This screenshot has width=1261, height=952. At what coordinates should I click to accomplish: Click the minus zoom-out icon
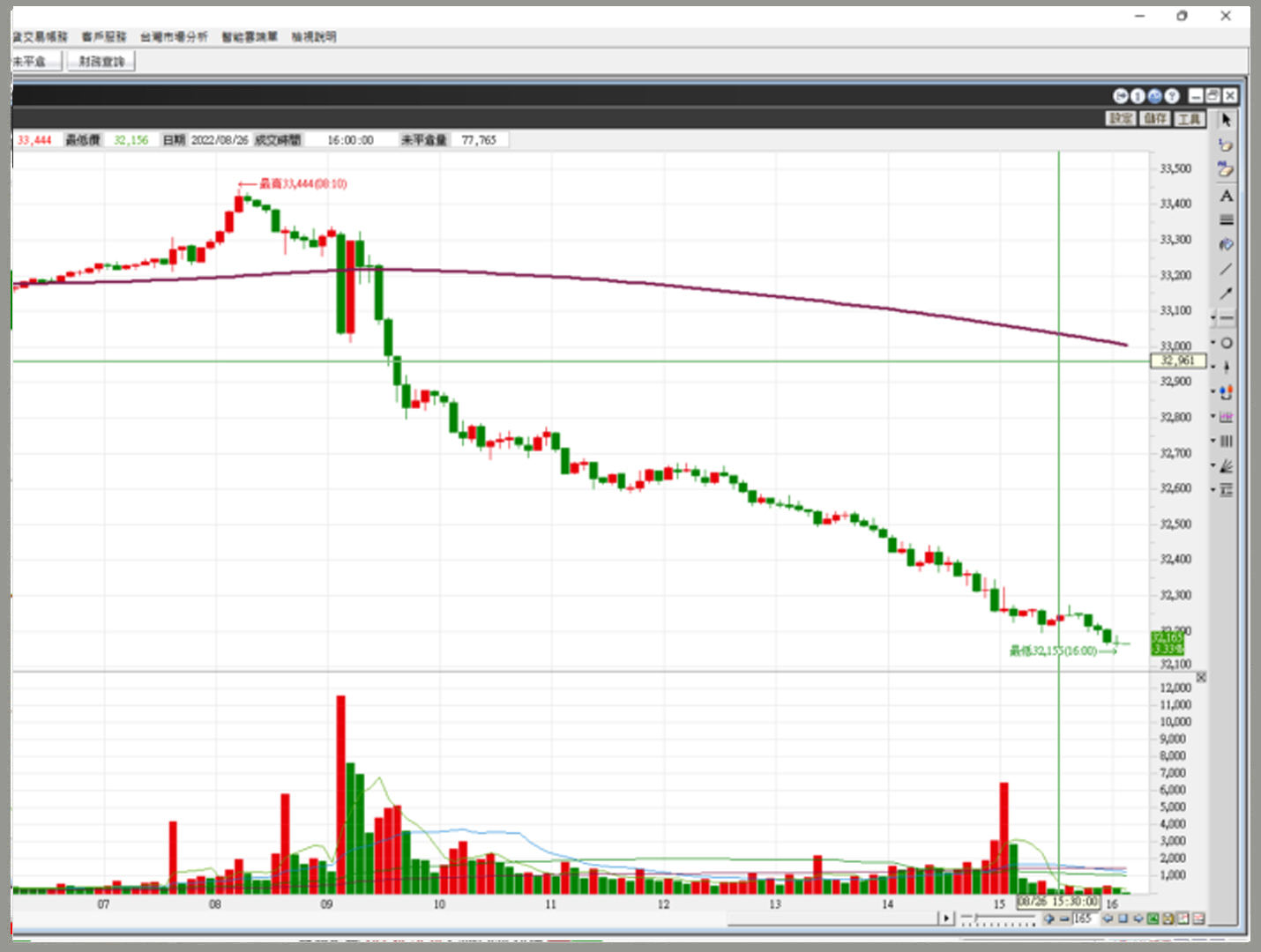tap(1064, 919)
